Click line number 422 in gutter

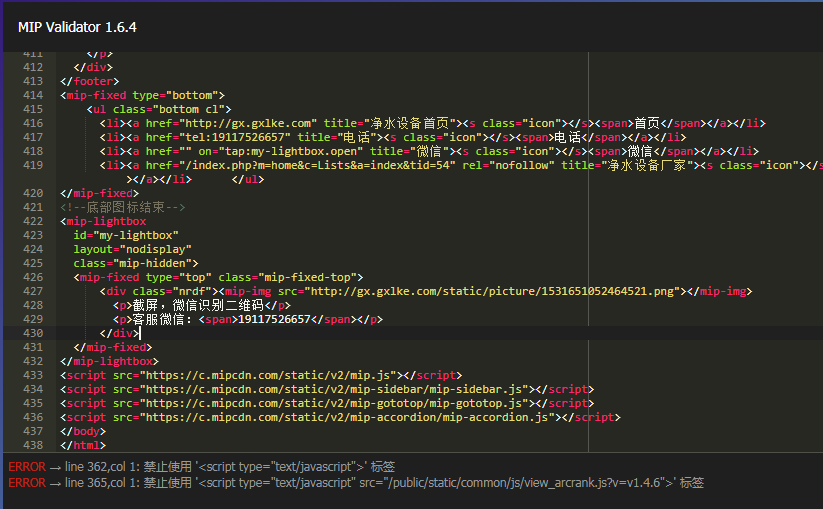(x=33, y=221)
